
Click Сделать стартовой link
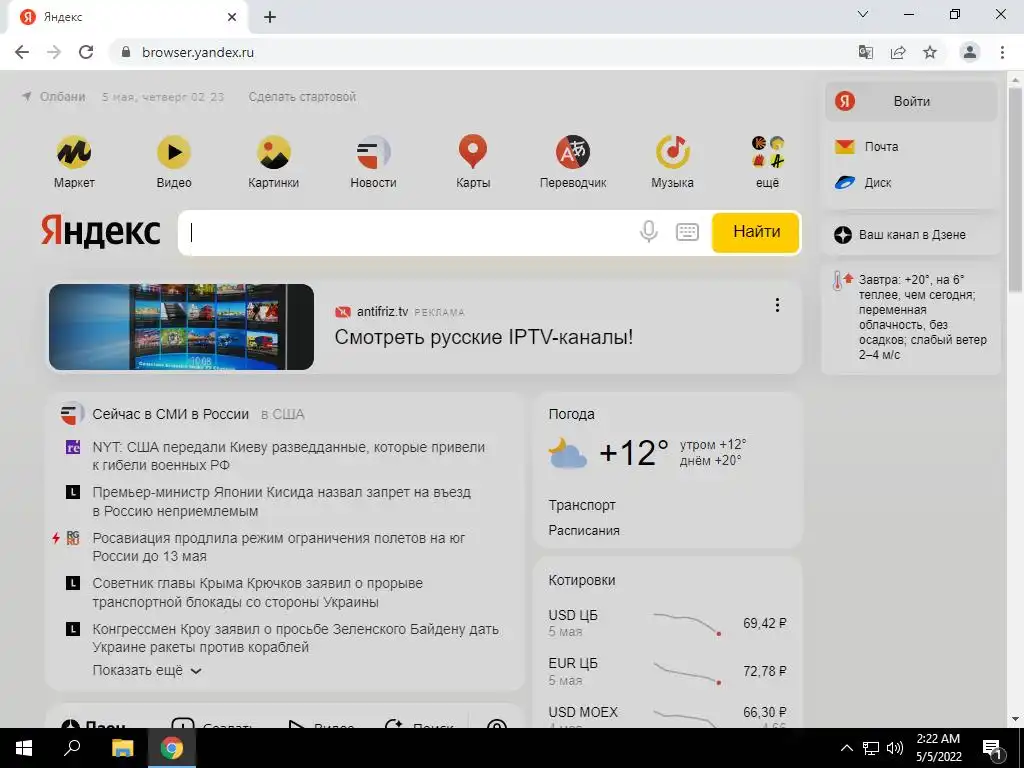point(302,97)
